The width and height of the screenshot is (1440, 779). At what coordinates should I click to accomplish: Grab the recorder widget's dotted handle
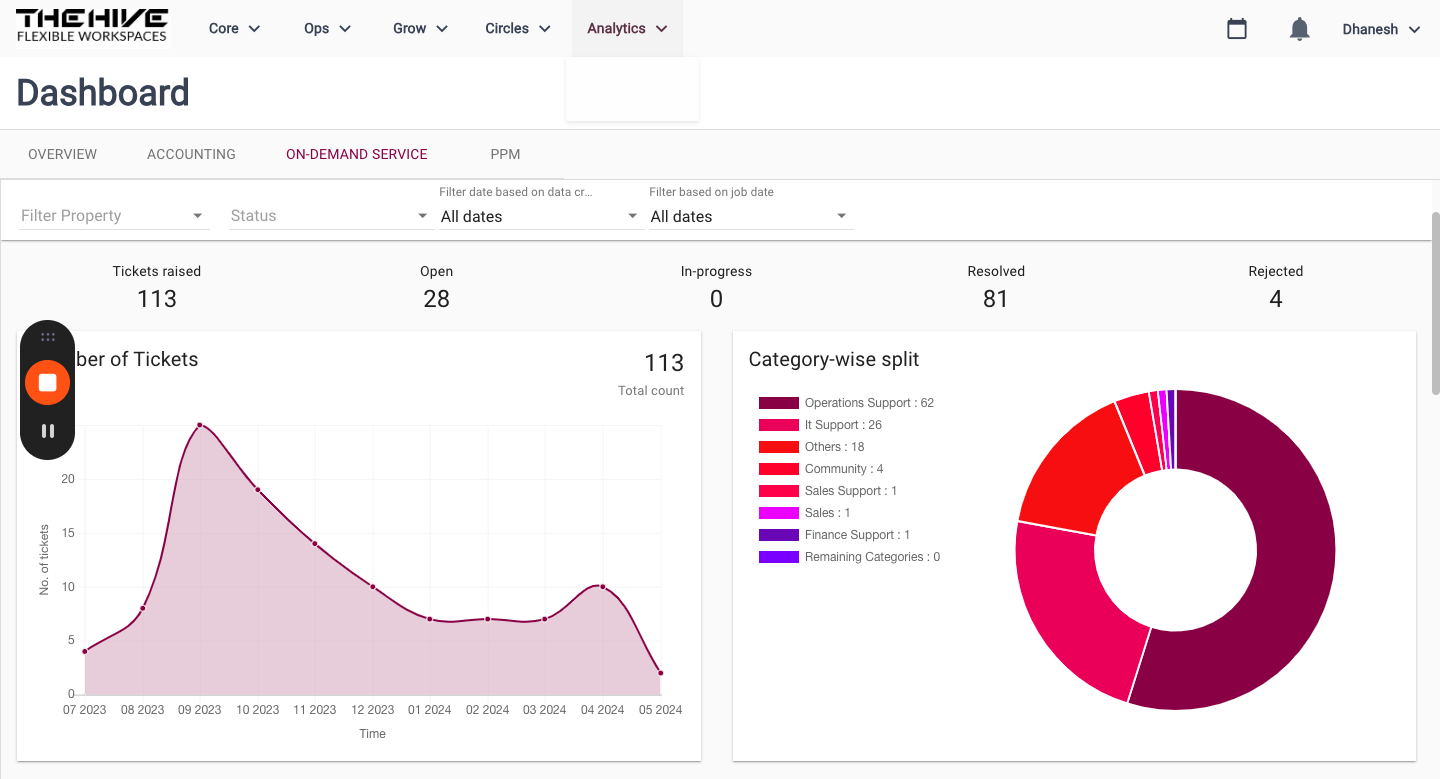(47, 338)
